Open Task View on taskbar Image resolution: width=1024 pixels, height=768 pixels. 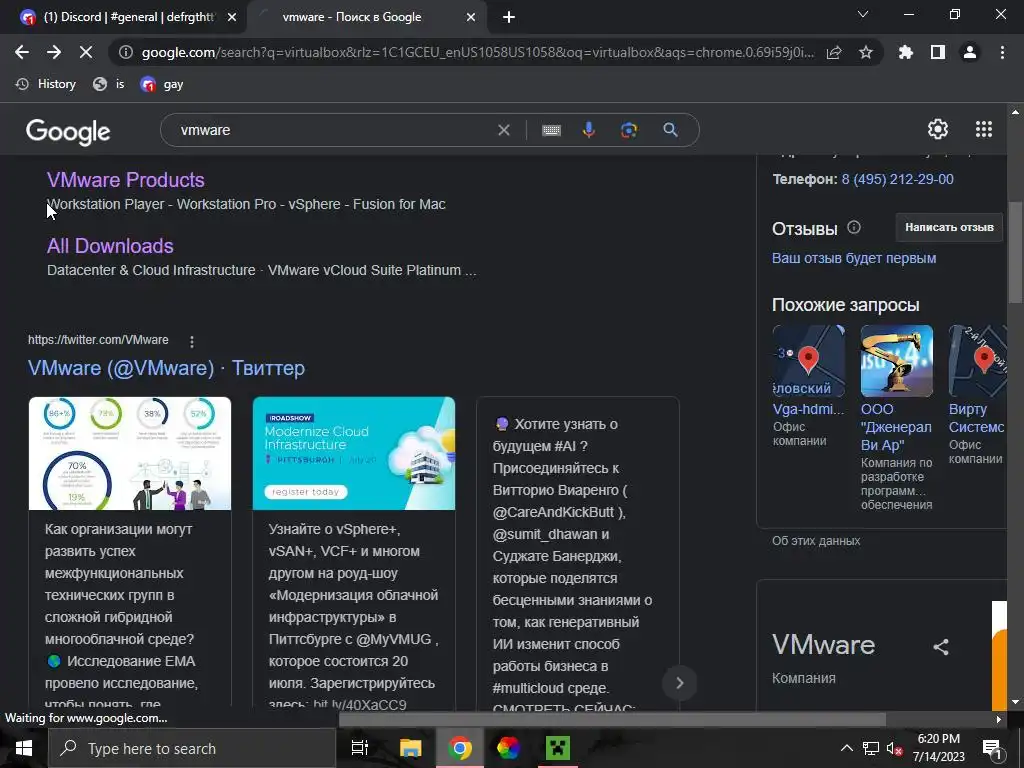(x=360, y=748)
